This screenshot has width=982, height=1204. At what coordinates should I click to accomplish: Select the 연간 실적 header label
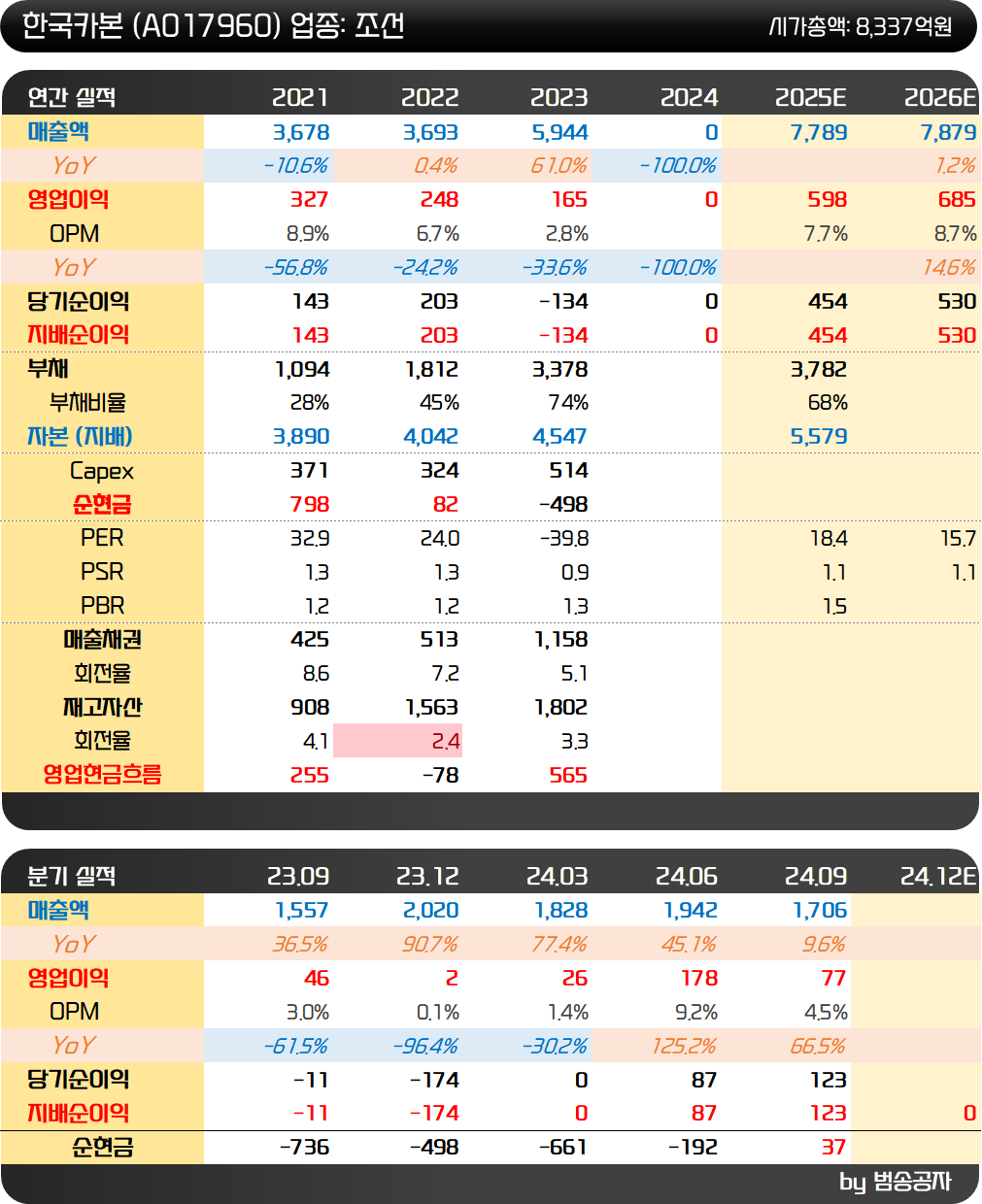coord(72,97)
